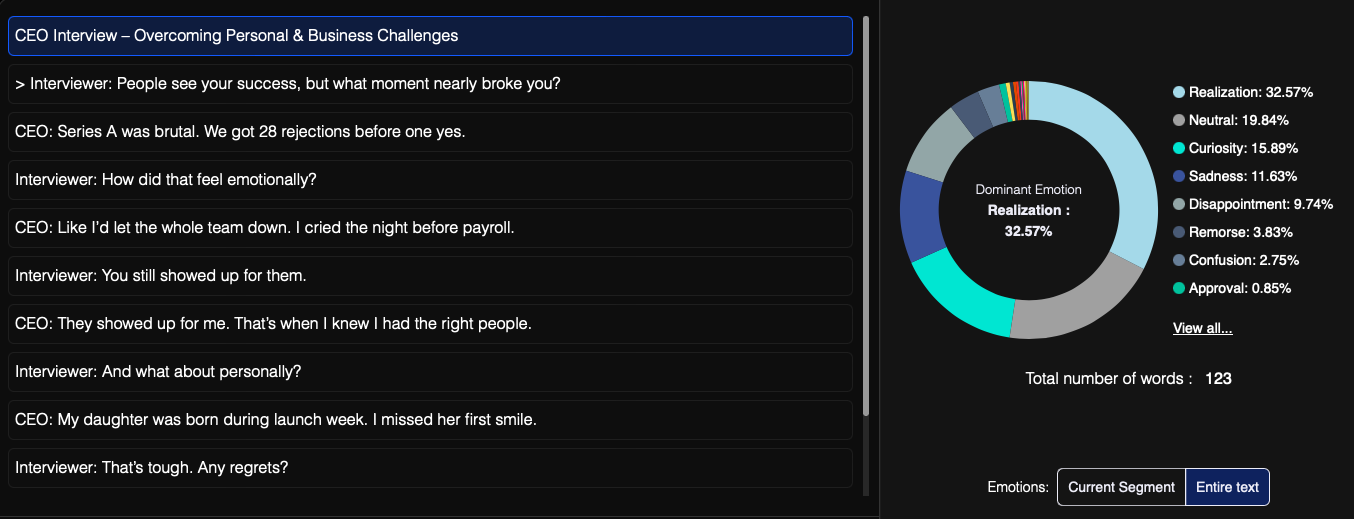This screenshot has width=1354, height=519.
Task: Select the line about 28 rejections
Action: click(x=430, y=132)
